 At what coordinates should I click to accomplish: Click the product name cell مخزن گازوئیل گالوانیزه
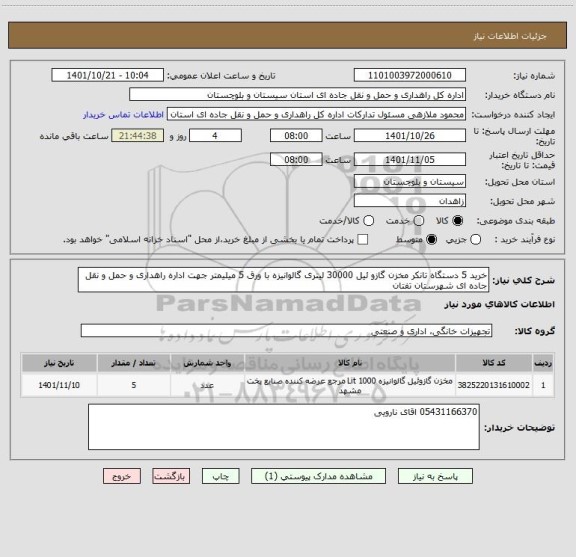coord(350,385)
